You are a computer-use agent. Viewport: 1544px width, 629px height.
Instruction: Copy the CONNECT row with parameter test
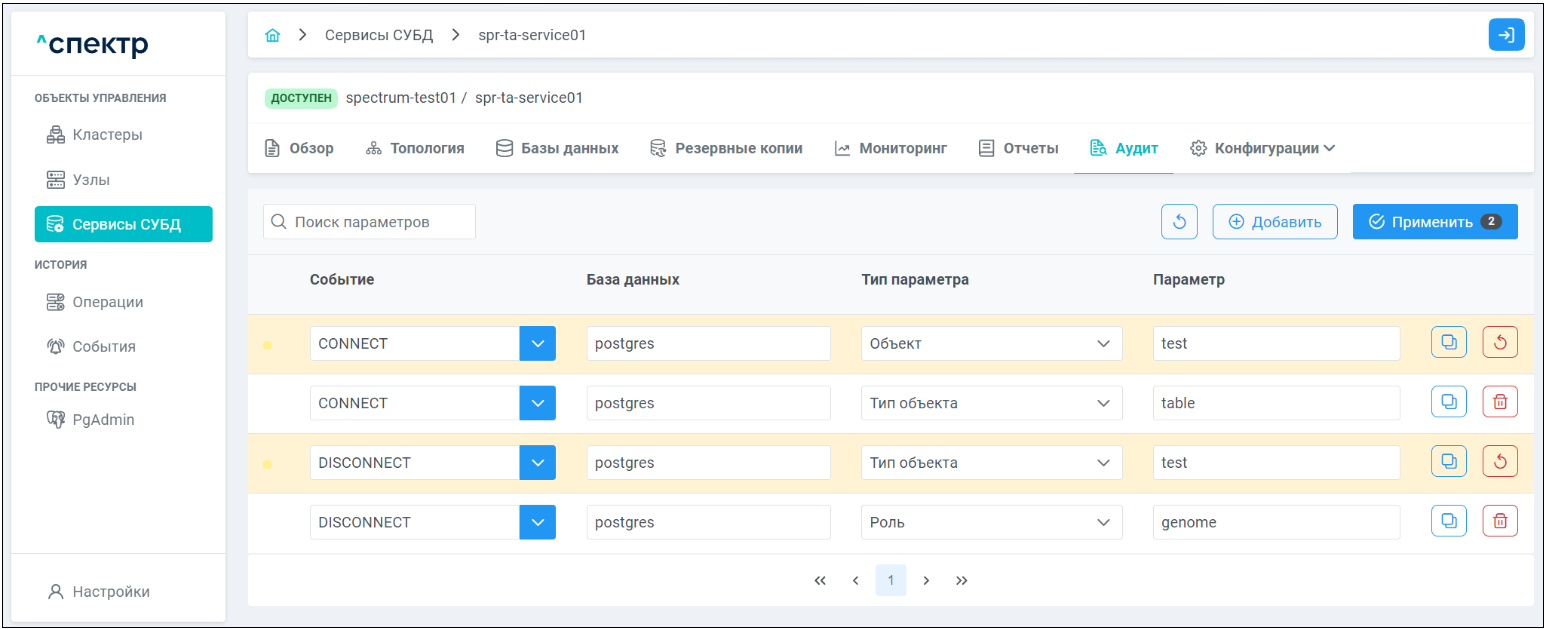[x=1448, y=343]
